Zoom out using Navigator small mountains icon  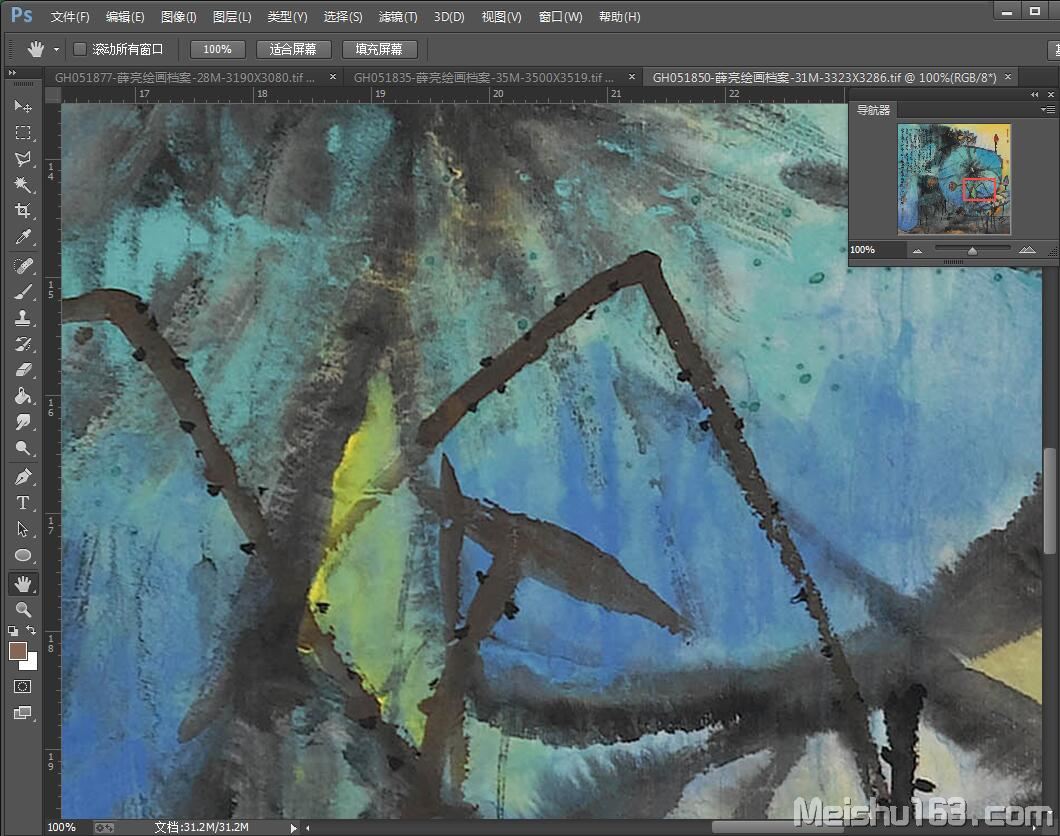[x=917, y=251]
